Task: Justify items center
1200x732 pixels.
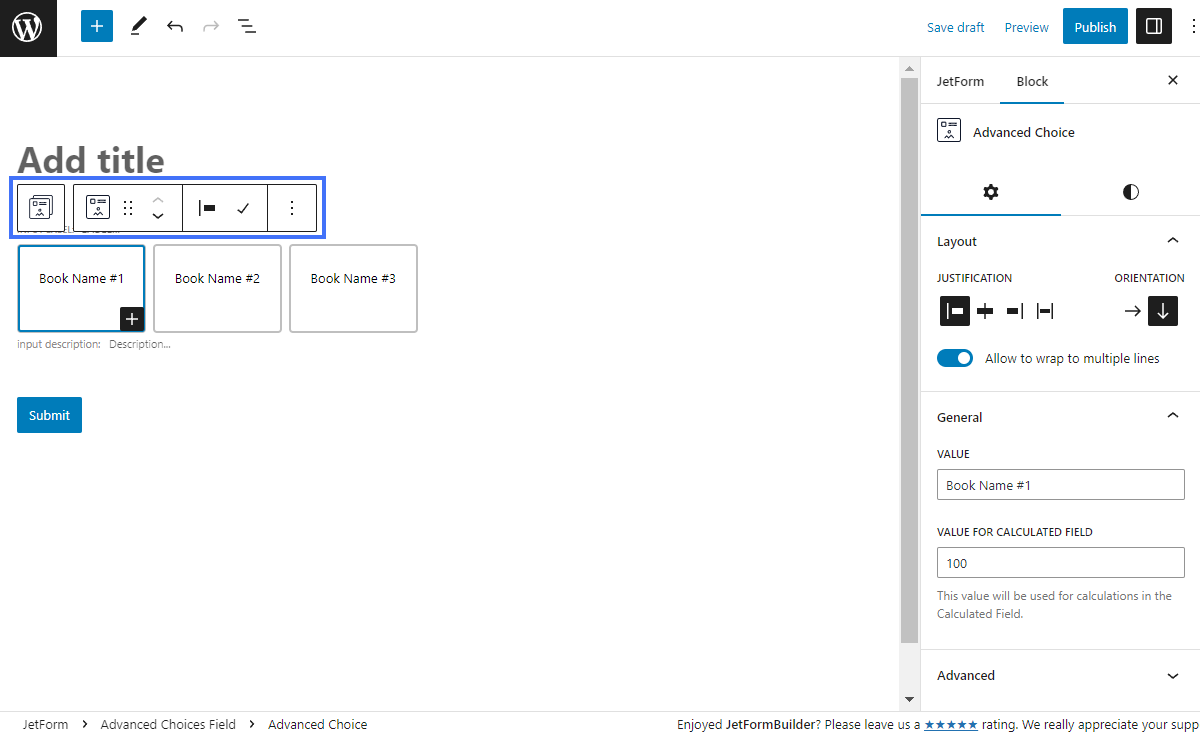Action: [x=985, y=311]
